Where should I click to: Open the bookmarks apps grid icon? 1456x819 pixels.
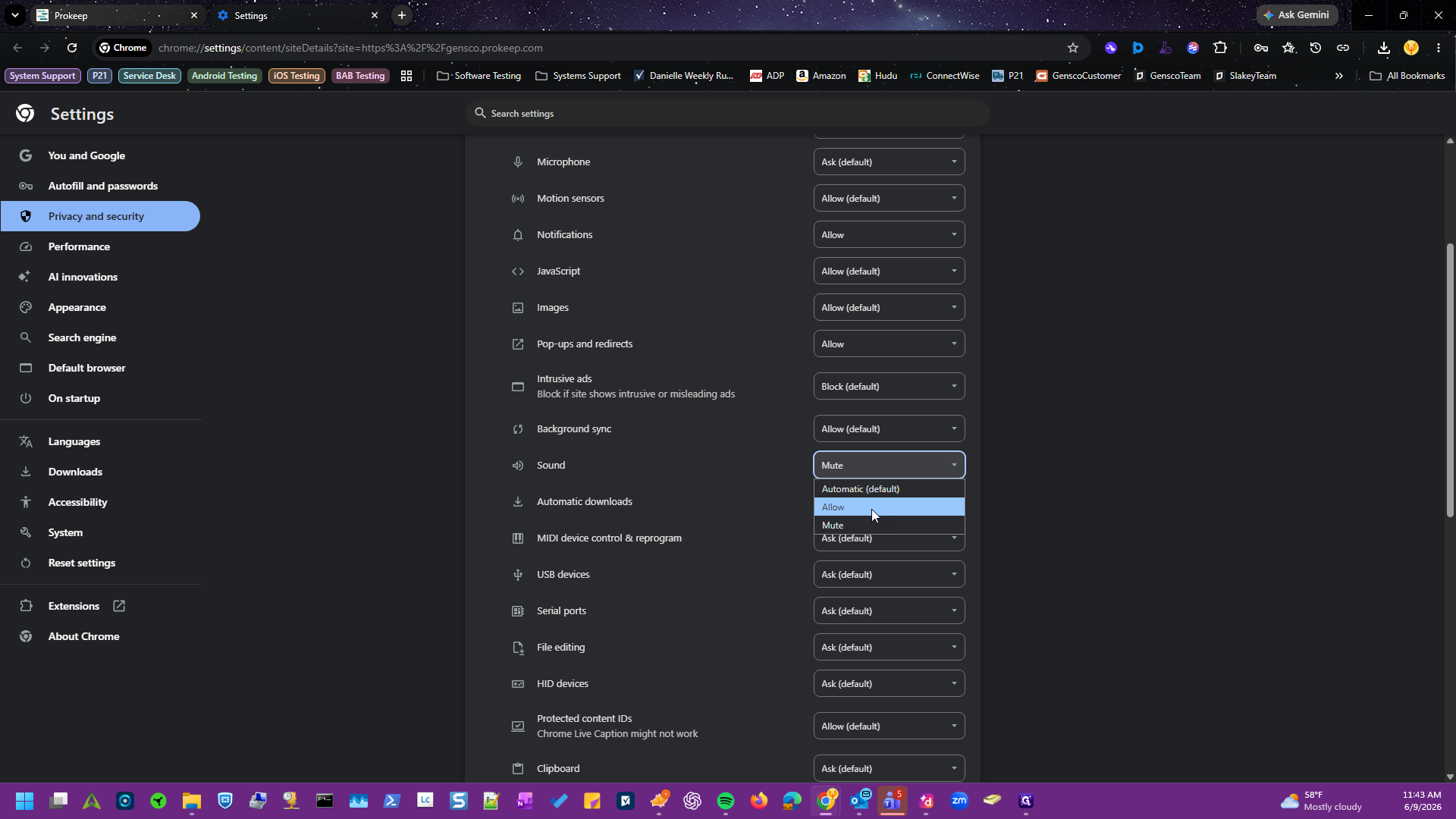click(x=406, y=76)
